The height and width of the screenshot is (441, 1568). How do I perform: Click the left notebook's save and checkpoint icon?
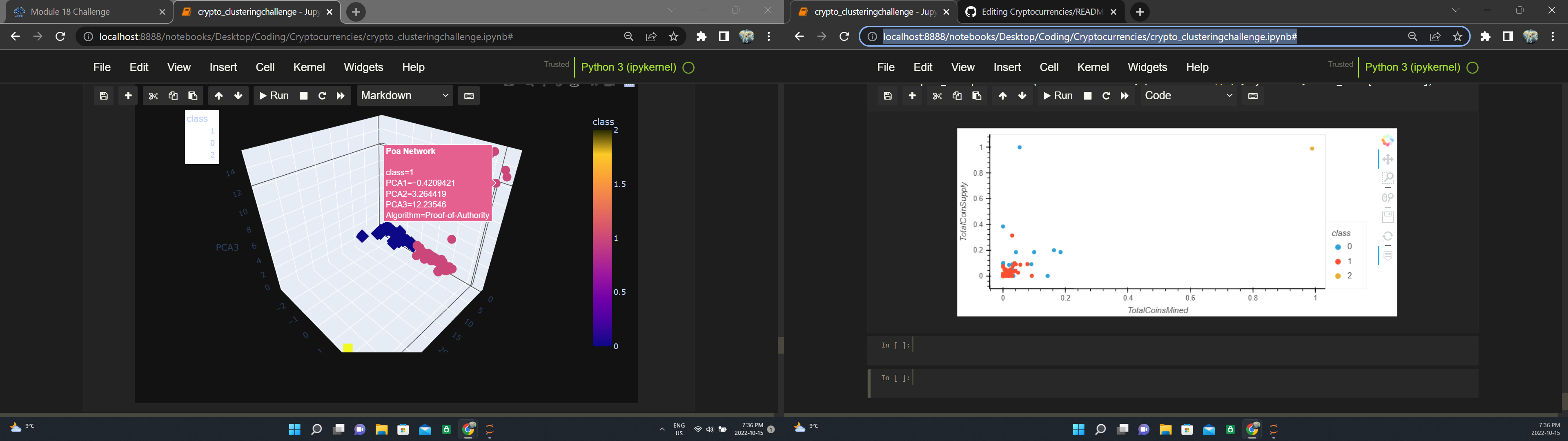click(x=104, y=96)
